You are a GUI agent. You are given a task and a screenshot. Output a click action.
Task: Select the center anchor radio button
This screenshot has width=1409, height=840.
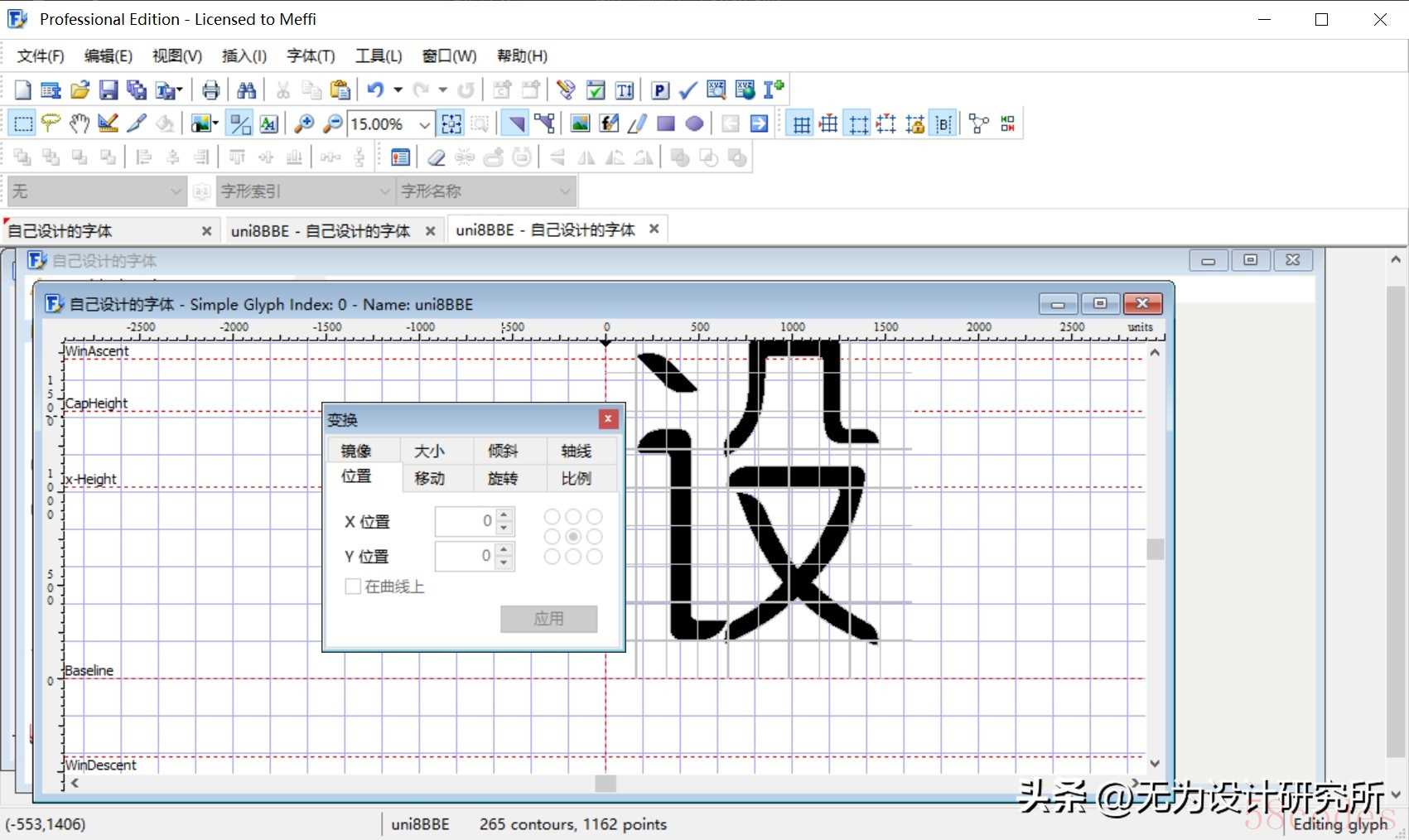click(572, 537)
